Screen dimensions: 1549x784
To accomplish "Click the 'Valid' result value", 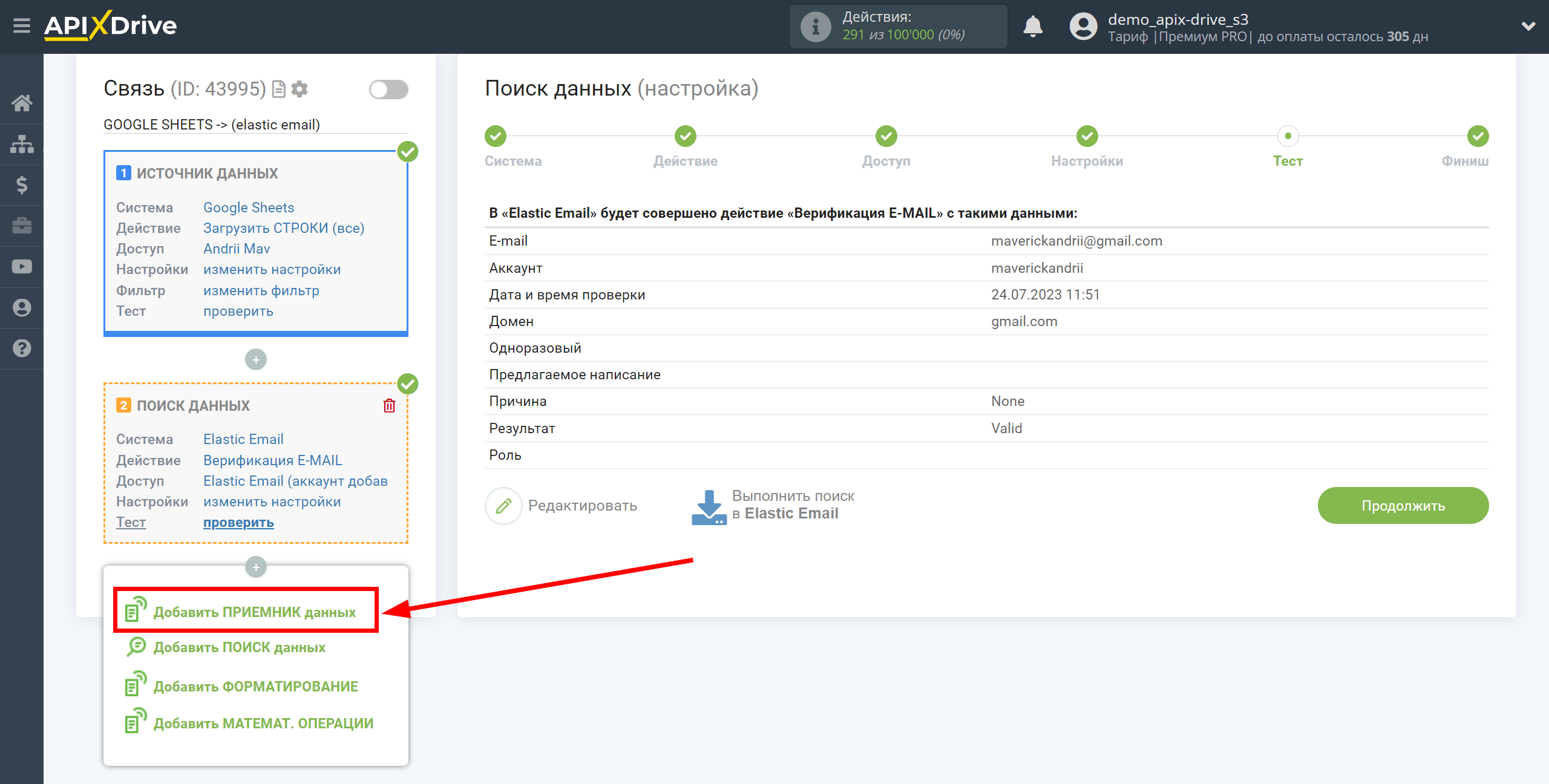I will 1006,428.
